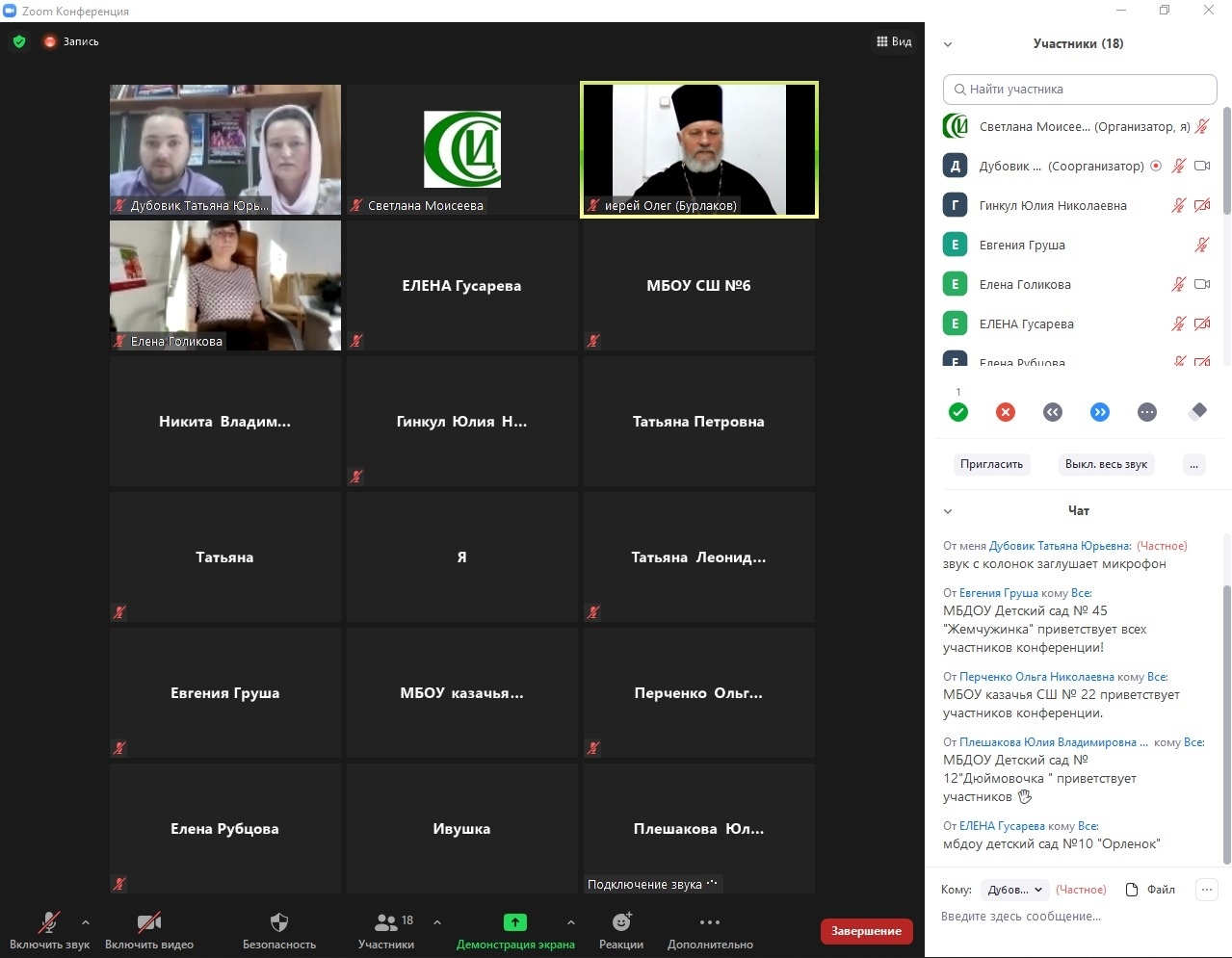1232x958 pixels.
Task: Click the red No reaction icon
Action: coord(1006,412)
